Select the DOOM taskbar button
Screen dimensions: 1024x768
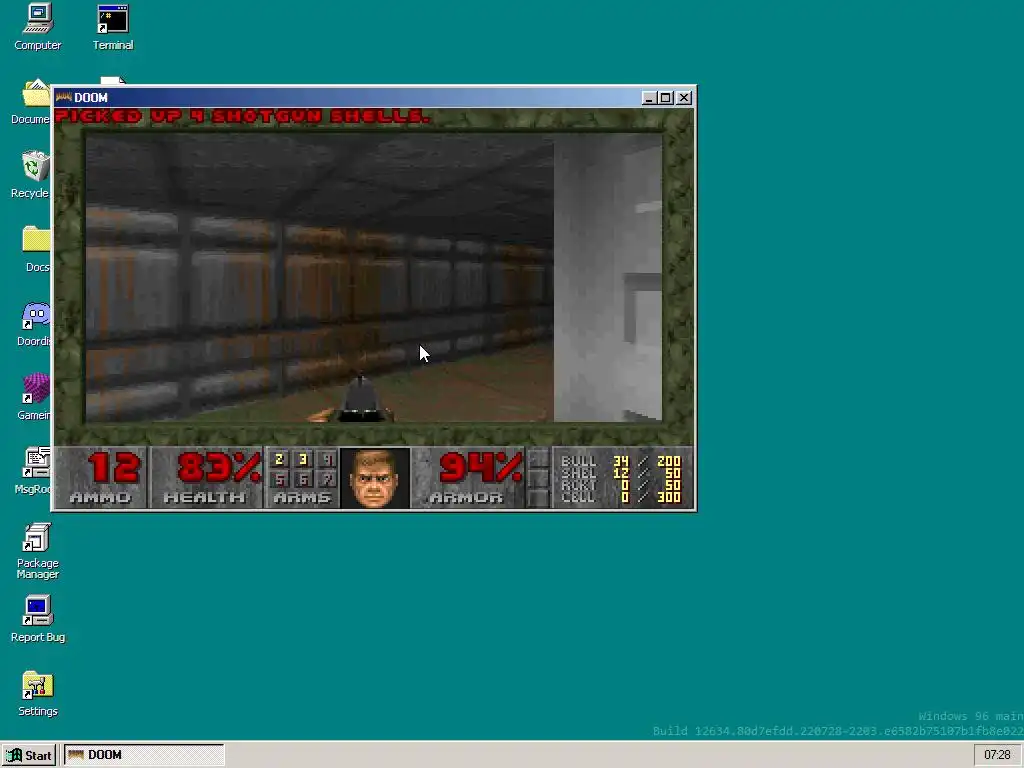144,755
